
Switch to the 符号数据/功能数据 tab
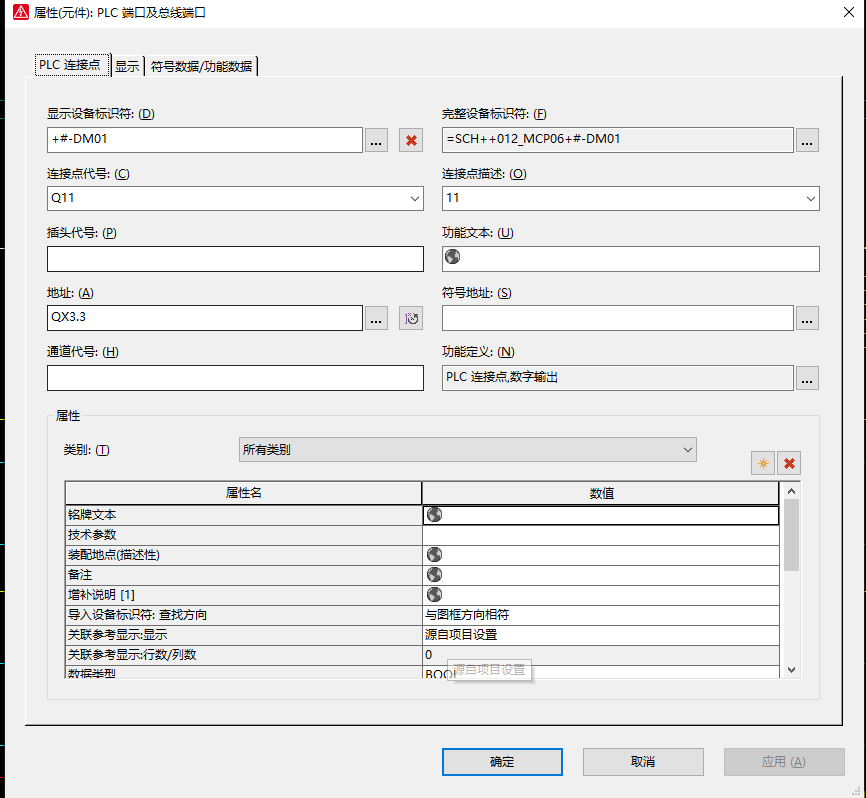coord(203,66)
